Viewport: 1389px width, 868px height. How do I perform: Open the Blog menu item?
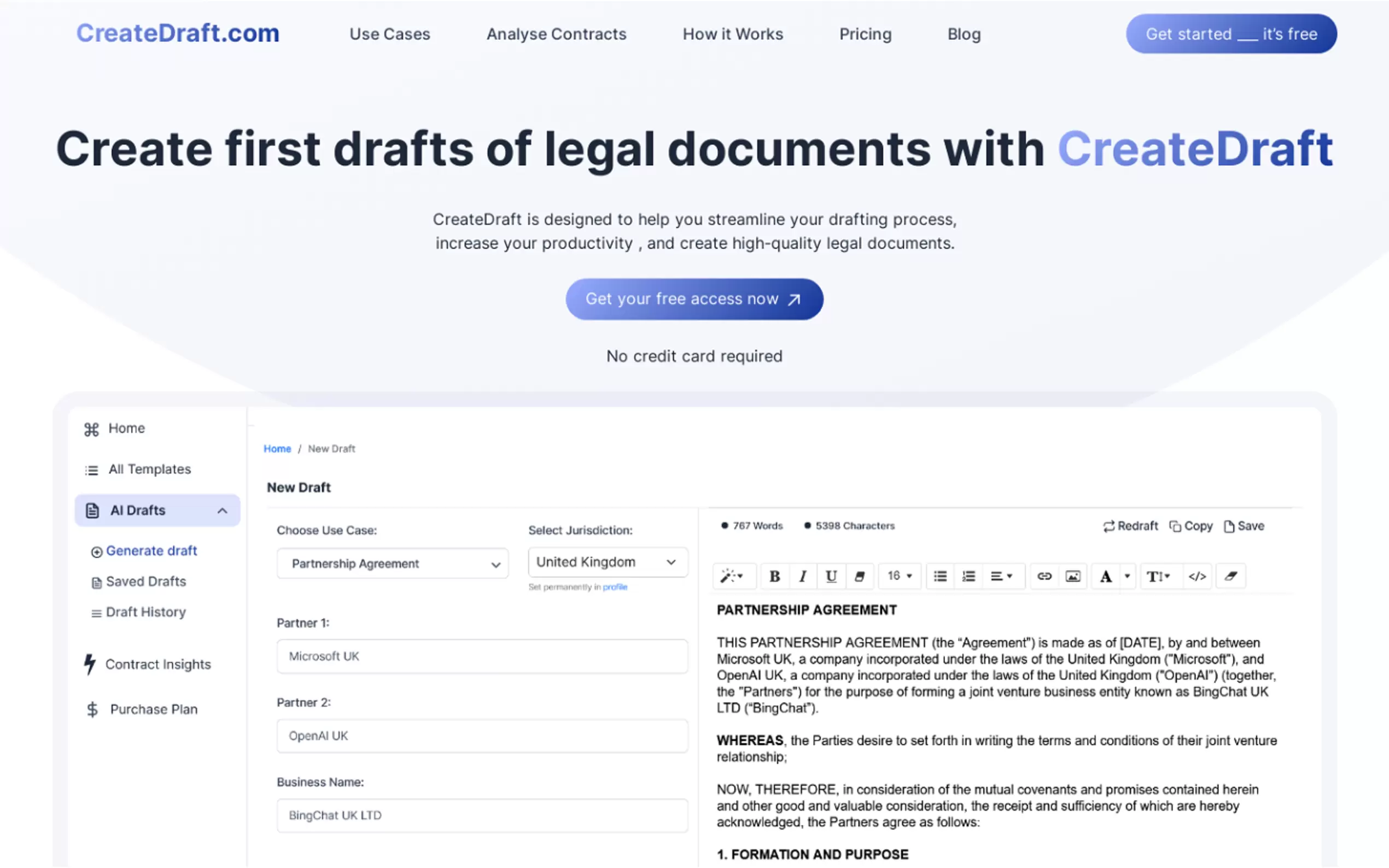coord(964,34)
